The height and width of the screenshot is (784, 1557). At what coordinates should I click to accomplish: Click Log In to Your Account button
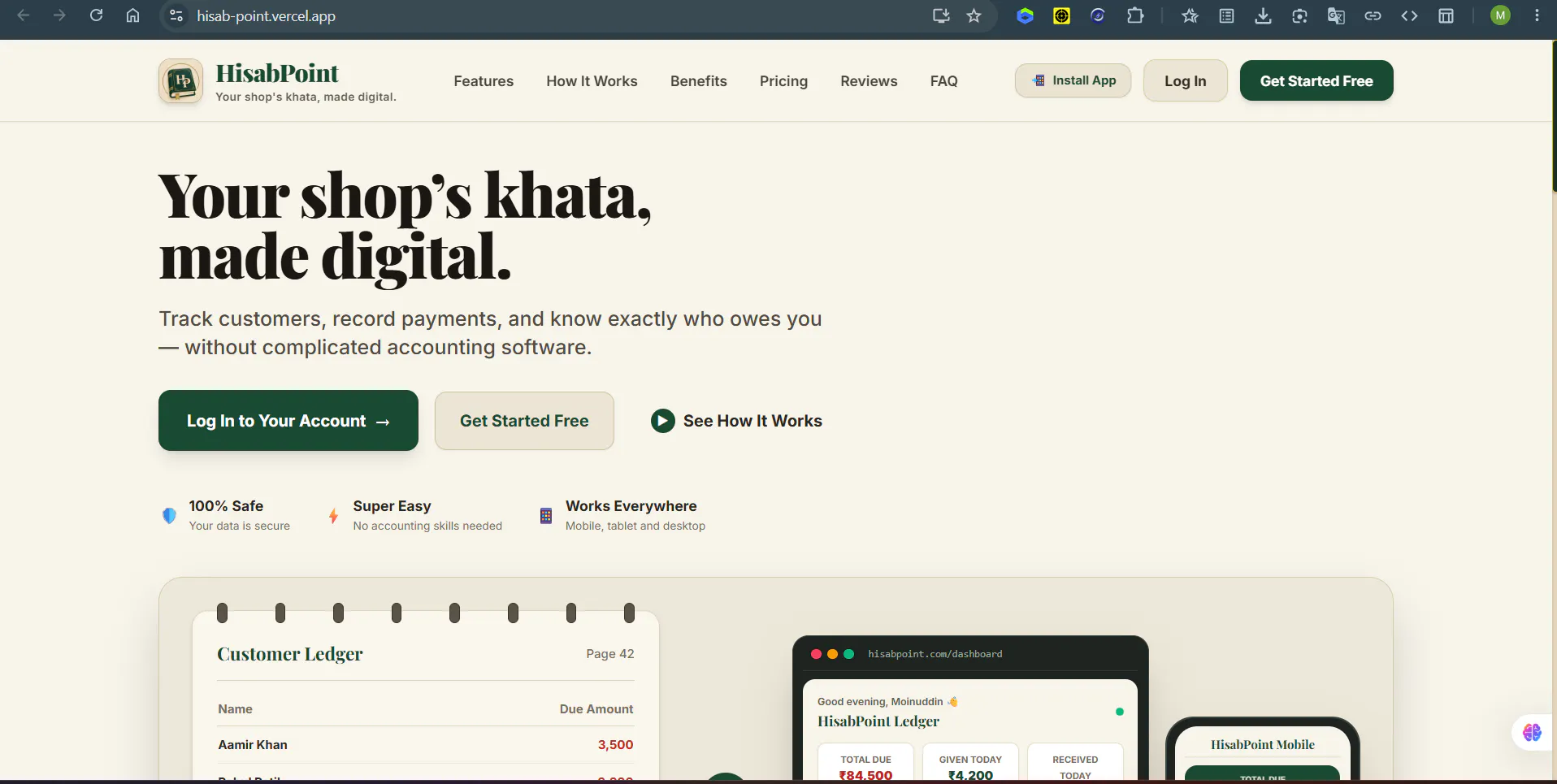tap(288, 421)
